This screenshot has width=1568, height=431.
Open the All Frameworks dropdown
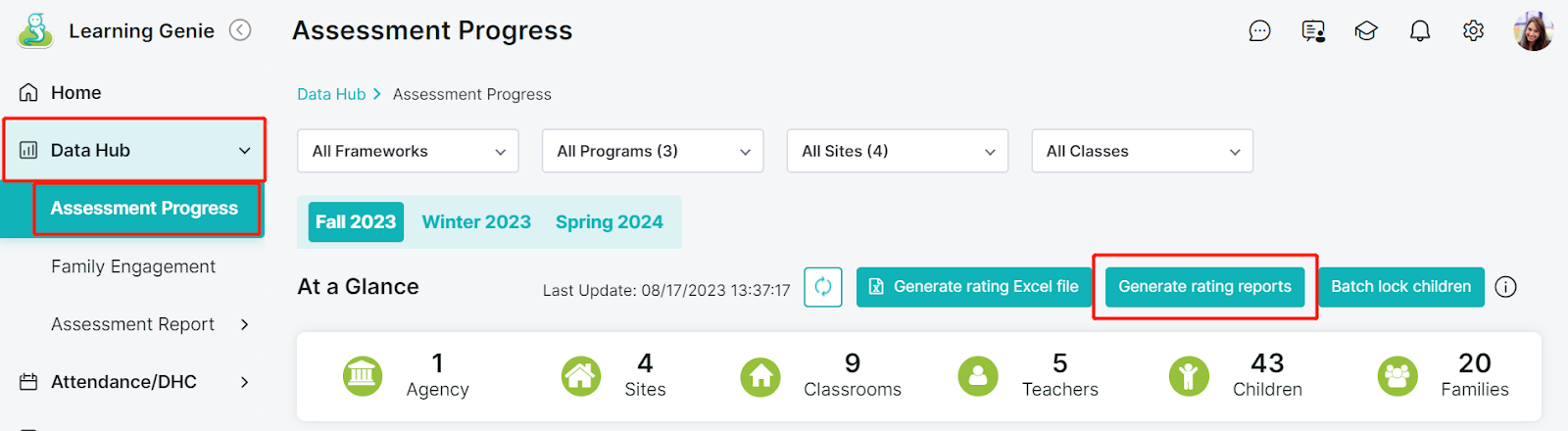[x=408, y=151]
